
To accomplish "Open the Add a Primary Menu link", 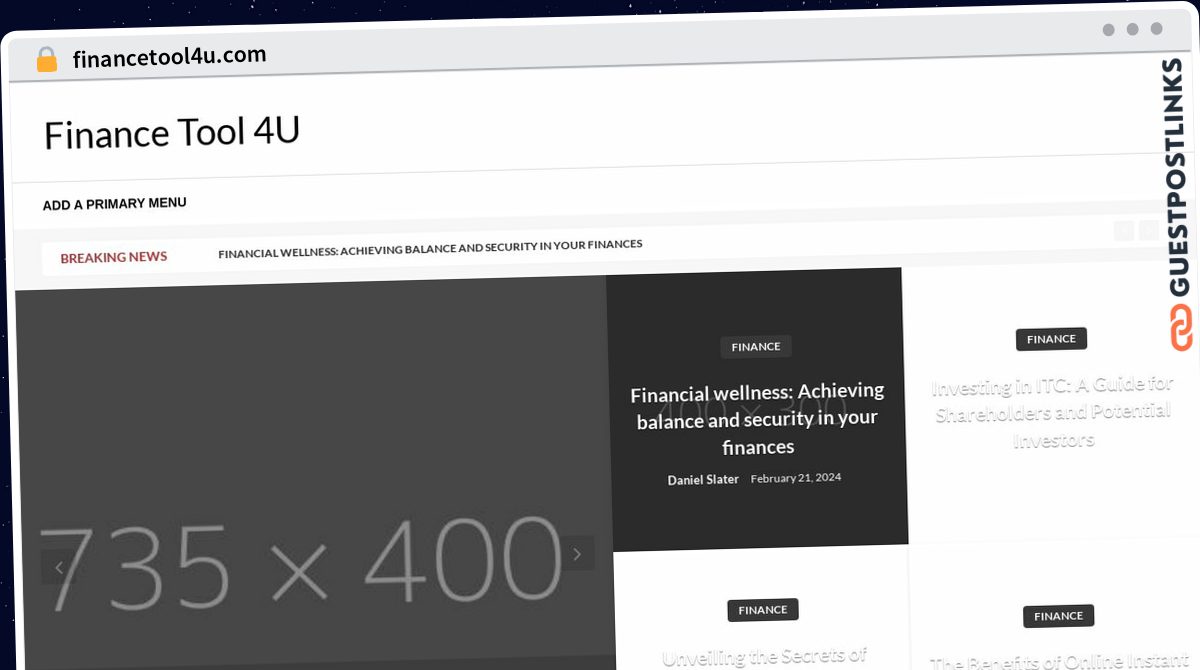I will click(x=114, y=204).
